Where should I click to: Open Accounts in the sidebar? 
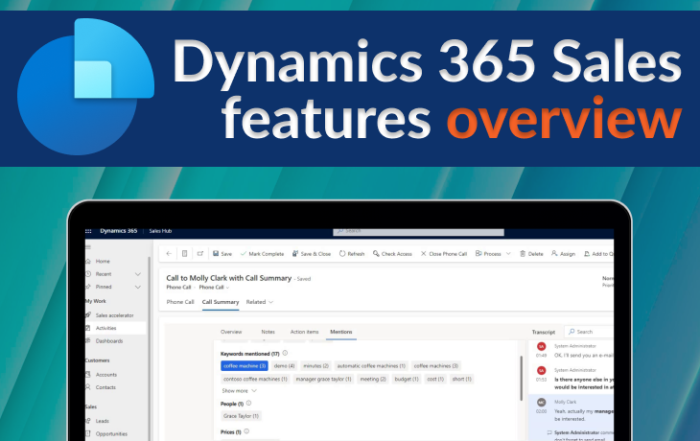coord(106,374)
